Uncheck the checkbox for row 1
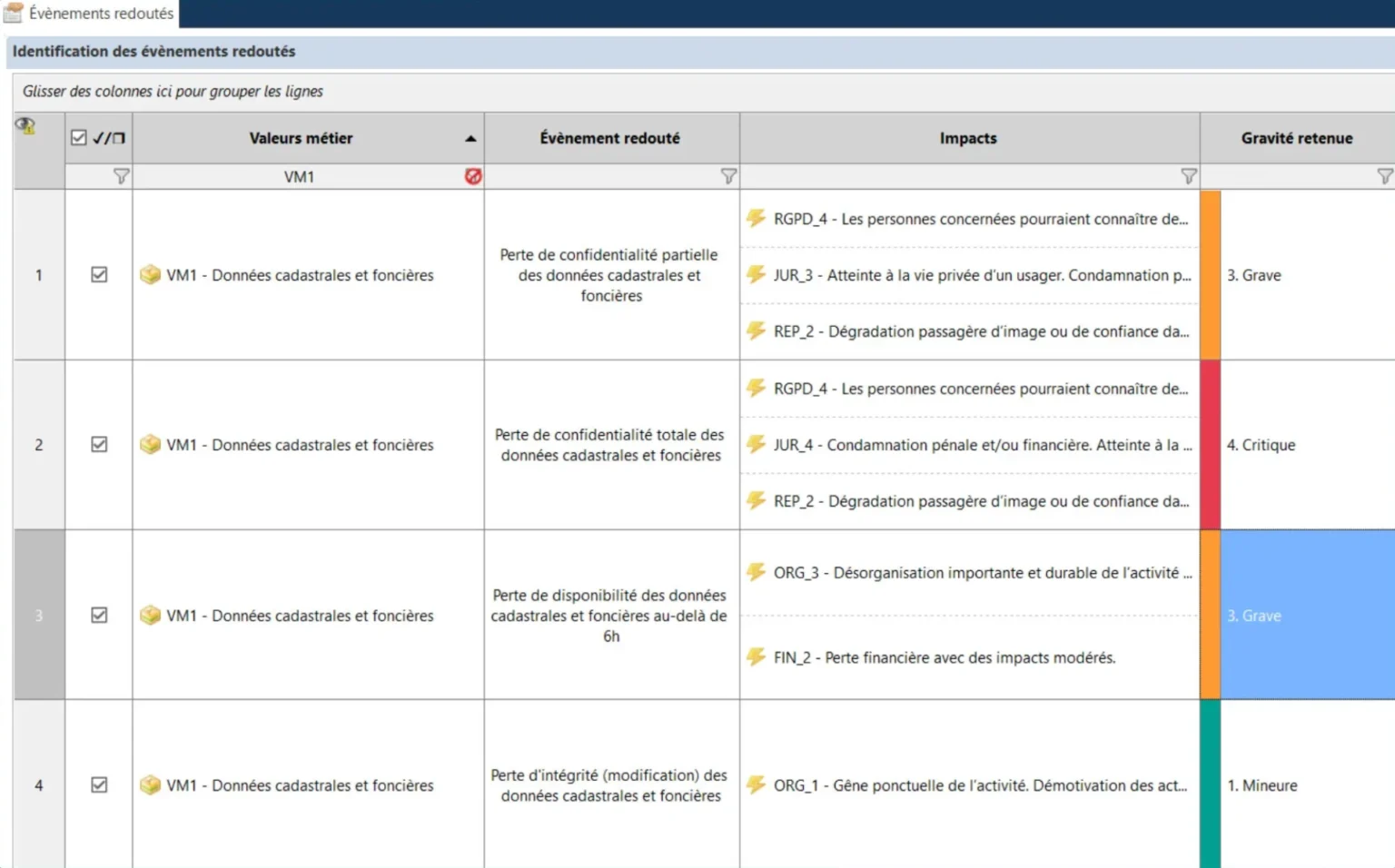The width and height of the screenshot is (1395, 868). [99, 274]
